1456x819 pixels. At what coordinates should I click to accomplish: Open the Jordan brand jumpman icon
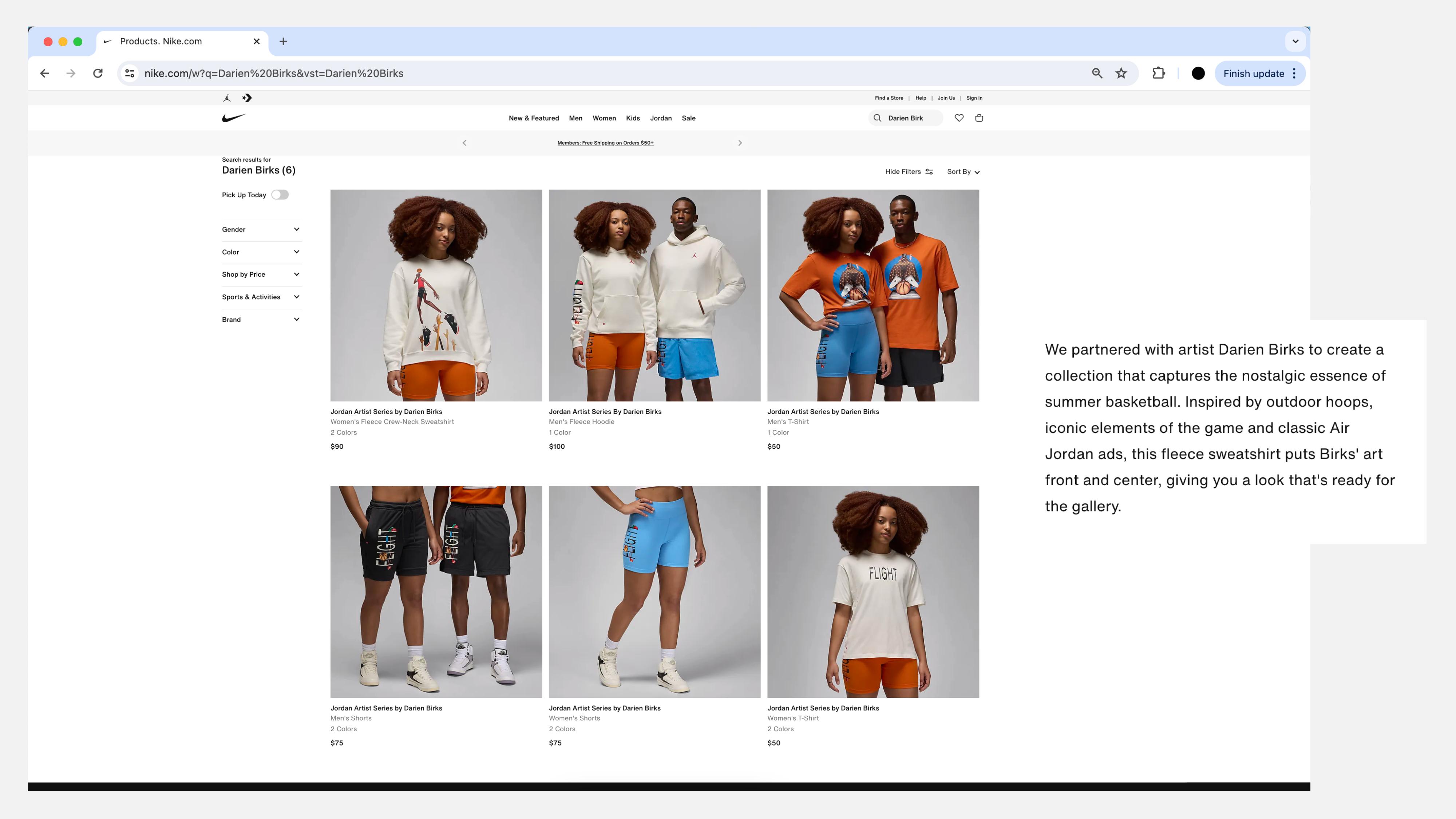pos(227,98)
